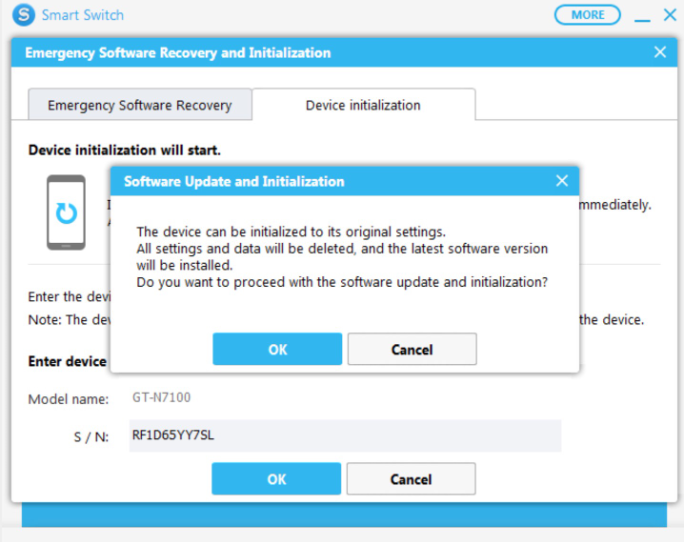Cancel the Software Update and Initialization popup
Screen dimensions: 684x542
pyautogui.click(x=412, y=349)
